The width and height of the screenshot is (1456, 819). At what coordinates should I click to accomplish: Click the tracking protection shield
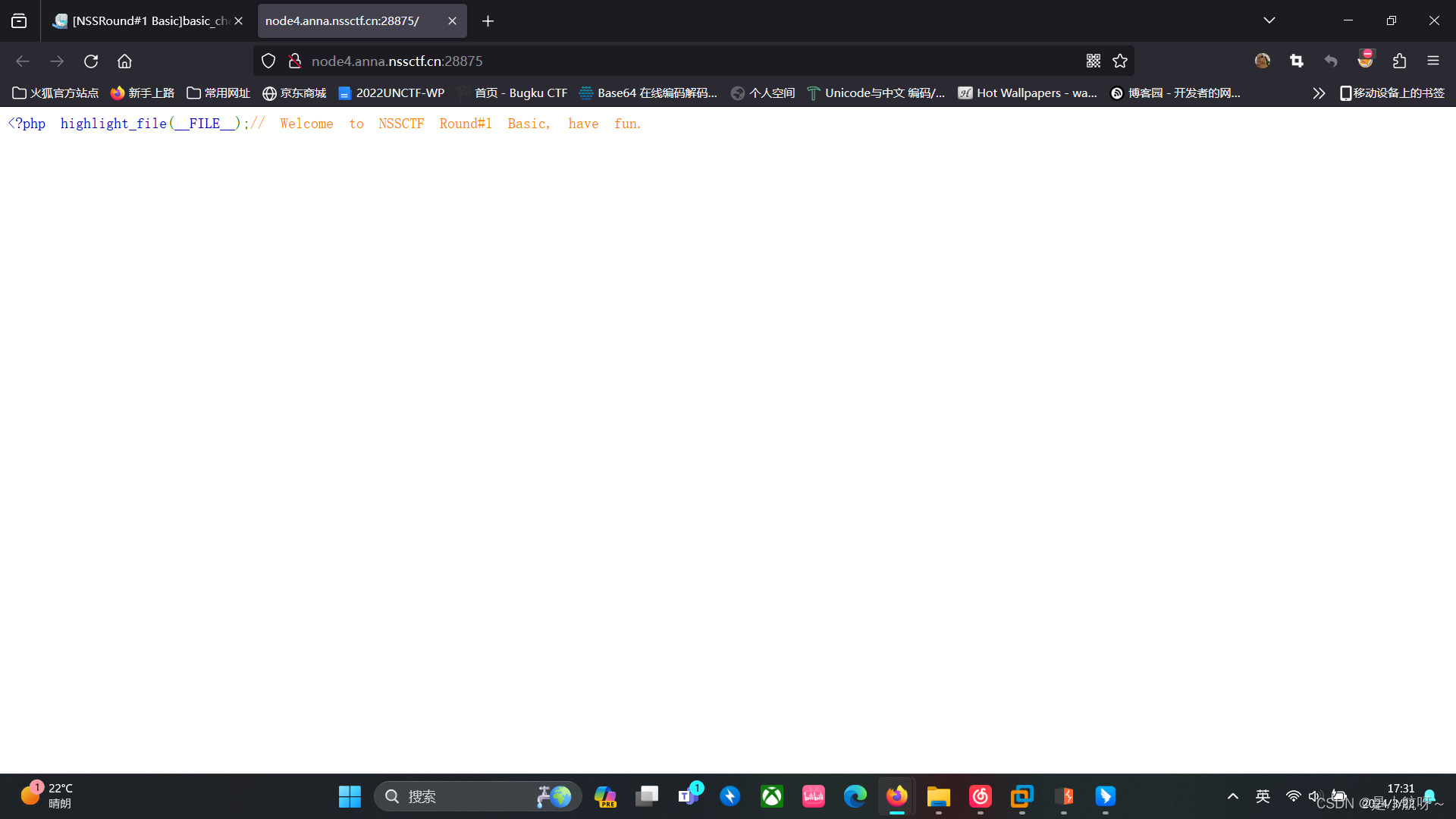click(268, 61)
